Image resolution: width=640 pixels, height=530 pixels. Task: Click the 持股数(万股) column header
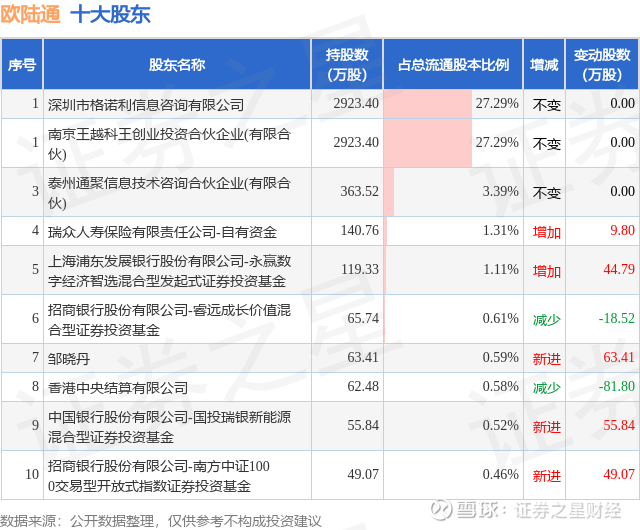coord(347,65)
